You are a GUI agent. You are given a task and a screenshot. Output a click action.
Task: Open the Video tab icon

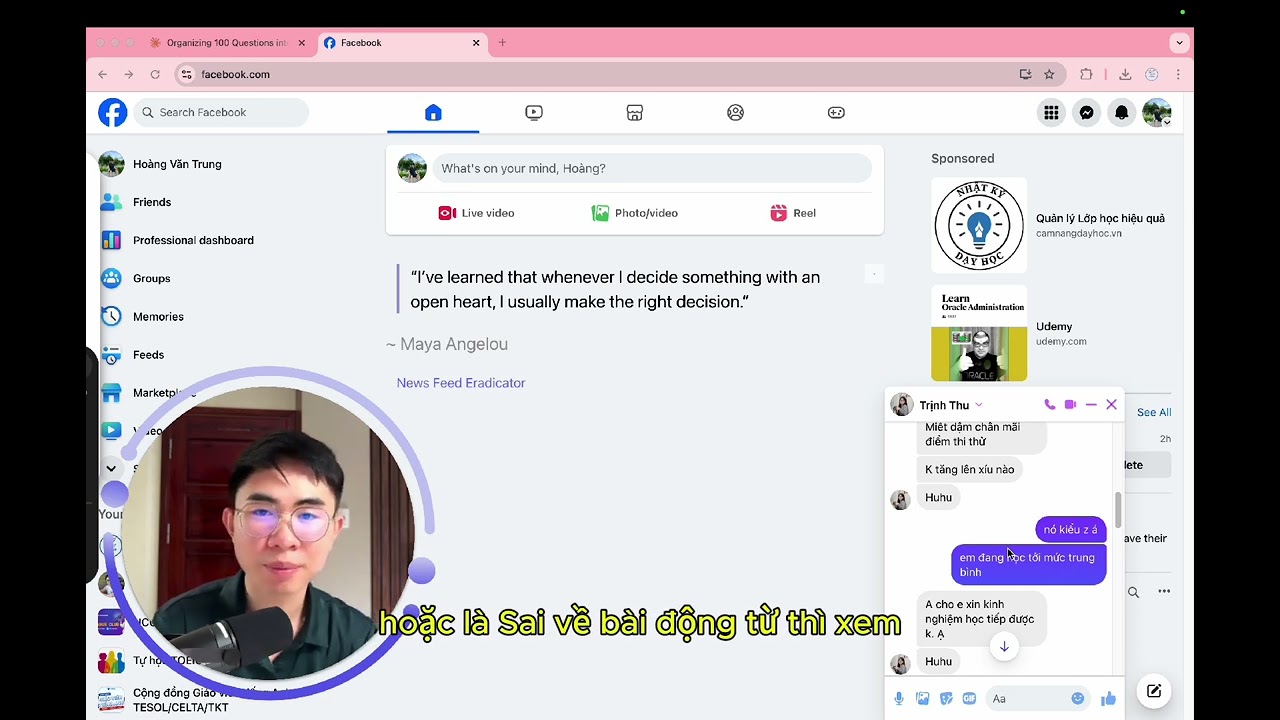tap(534, 113)
